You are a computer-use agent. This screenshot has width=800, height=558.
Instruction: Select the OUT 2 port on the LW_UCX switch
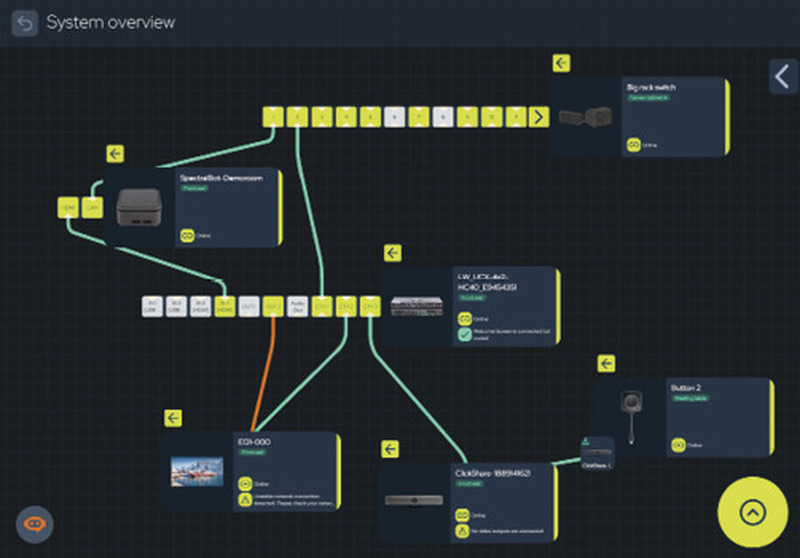tap(273, 307)
